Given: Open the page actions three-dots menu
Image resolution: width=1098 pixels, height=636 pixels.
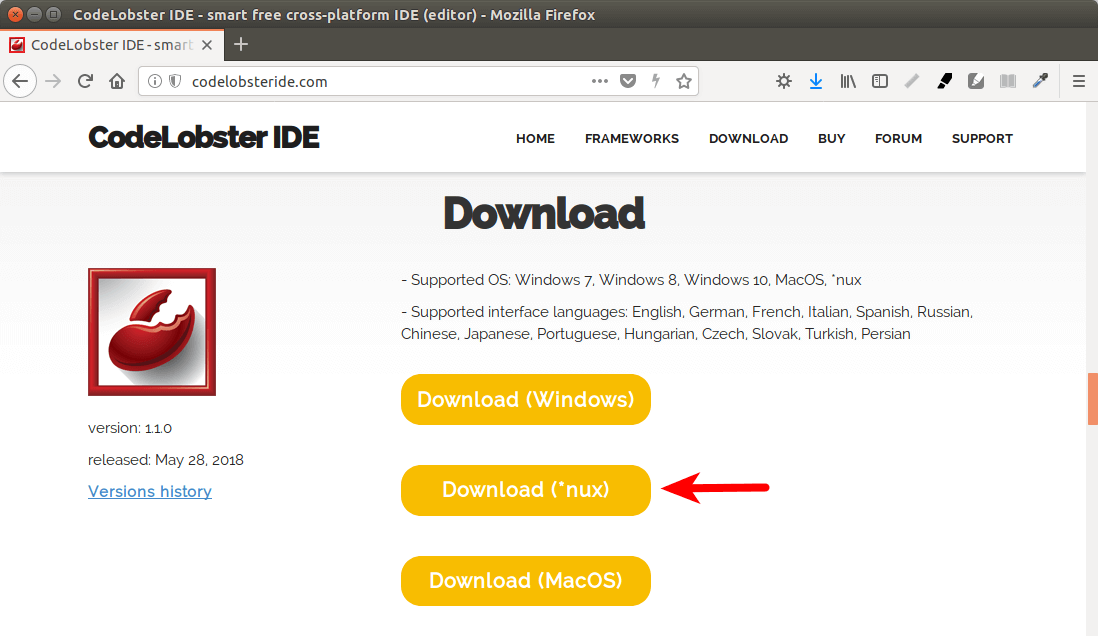Looking at the screenshot, I should coord(600,82).
